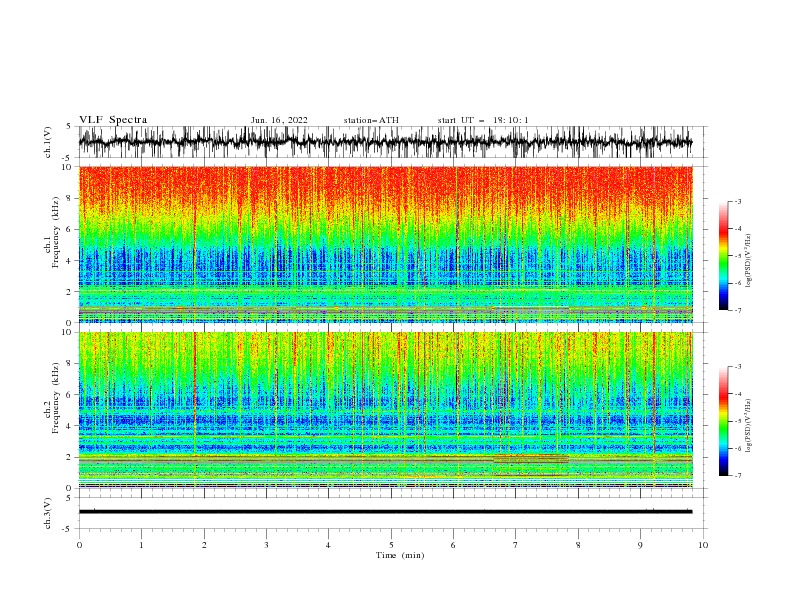Click the time axis tick label 2
This screenshot has height=612, width=792.
click(204, 545)
